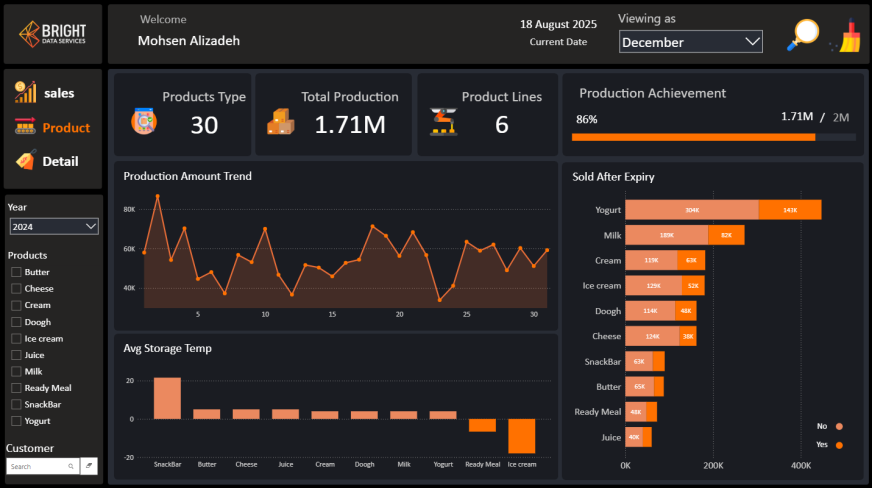Click the broom clear filters icon

click(848, 36)
